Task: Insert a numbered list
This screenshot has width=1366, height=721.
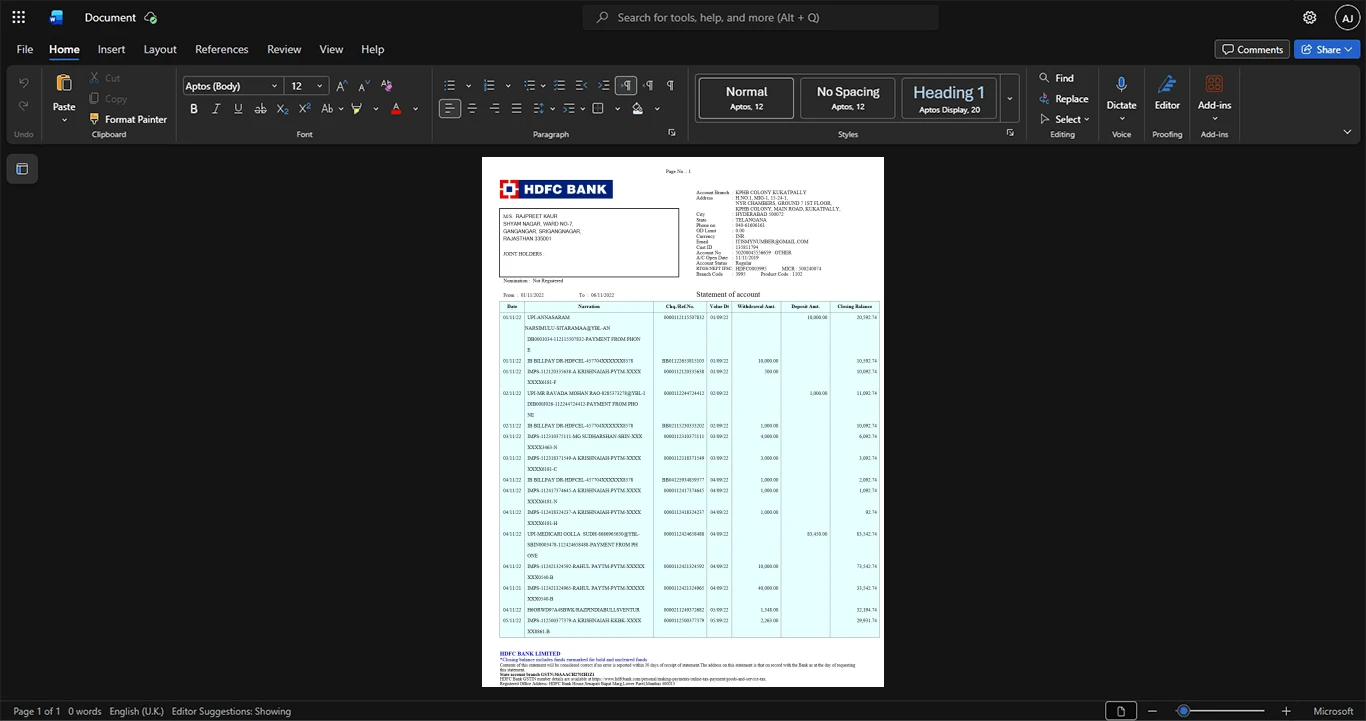Action: 489,86
